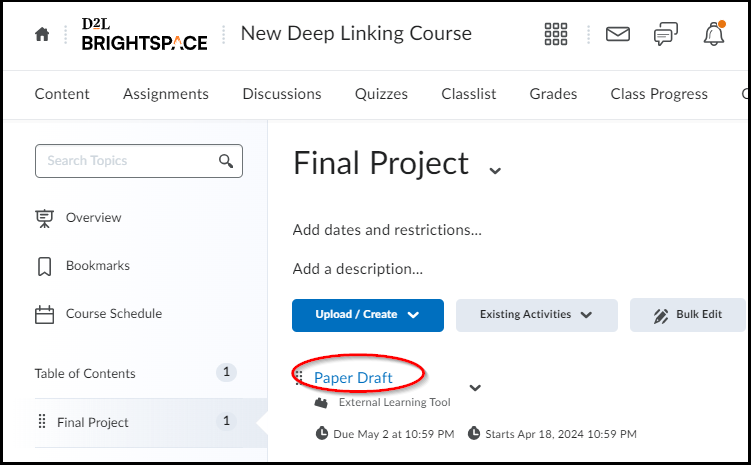Open the Quizzes nav item
Image resolution: width=751 pixels, height=465 pixels.
[x=381, y=94]
